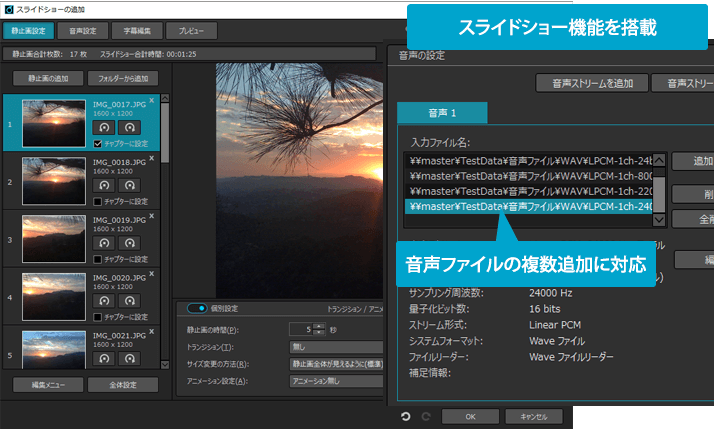Select the IMG_0017.JPG thumbnail
This screenshot has height=429, width=714.
(54, 123)
